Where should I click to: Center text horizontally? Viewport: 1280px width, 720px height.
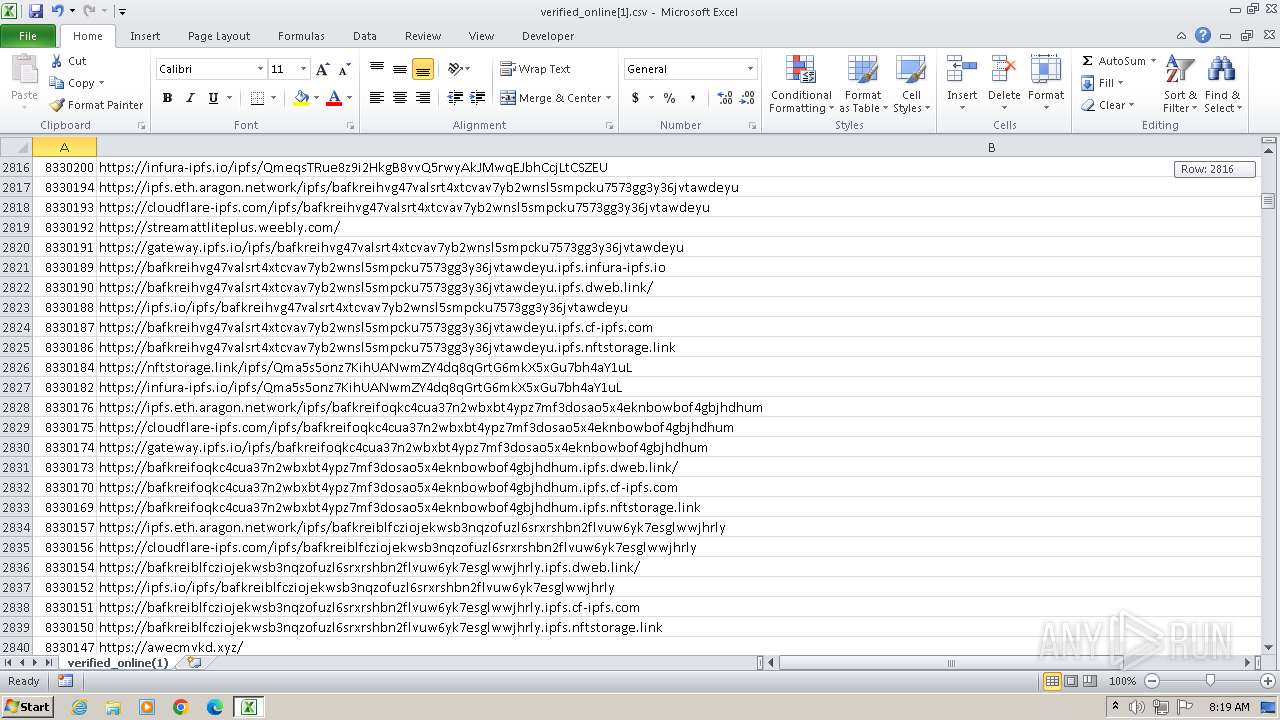(x=400, y=98)
